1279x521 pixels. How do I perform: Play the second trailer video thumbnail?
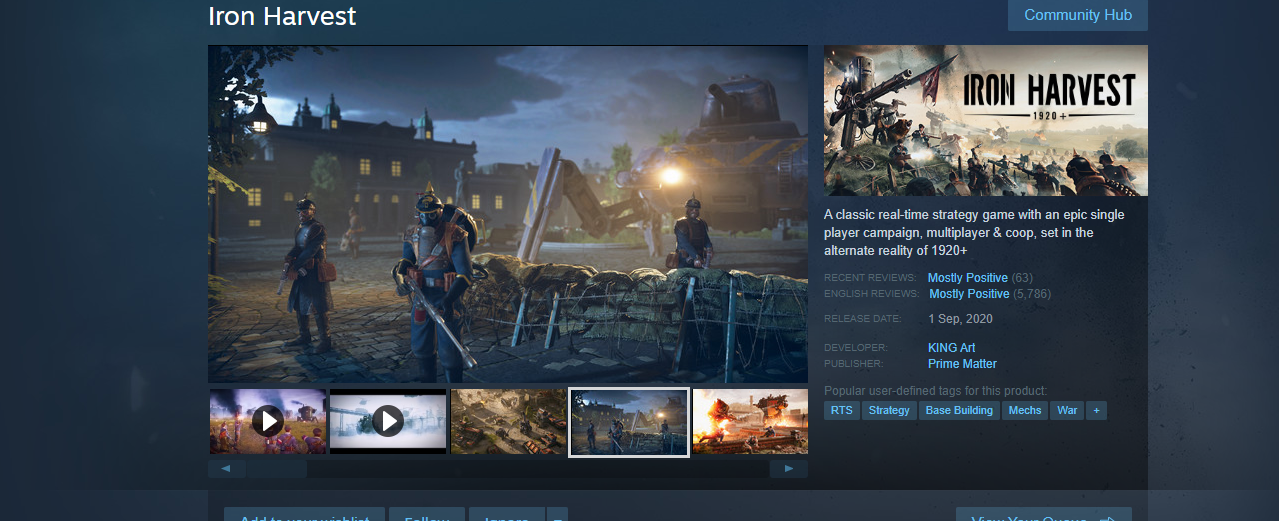click(x=388, y=421)
